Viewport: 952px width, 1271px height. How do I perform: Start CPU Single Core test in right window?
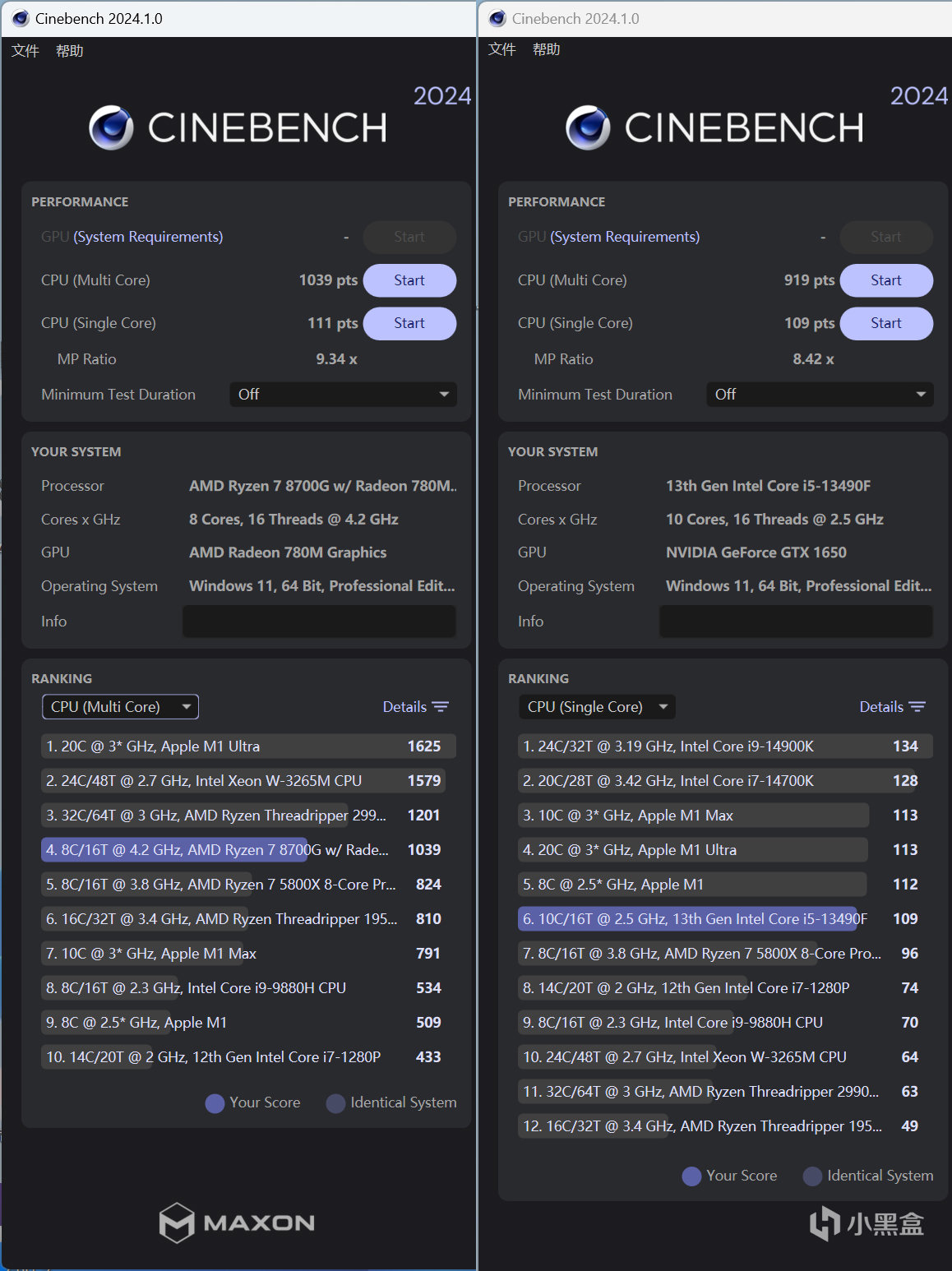886,323
